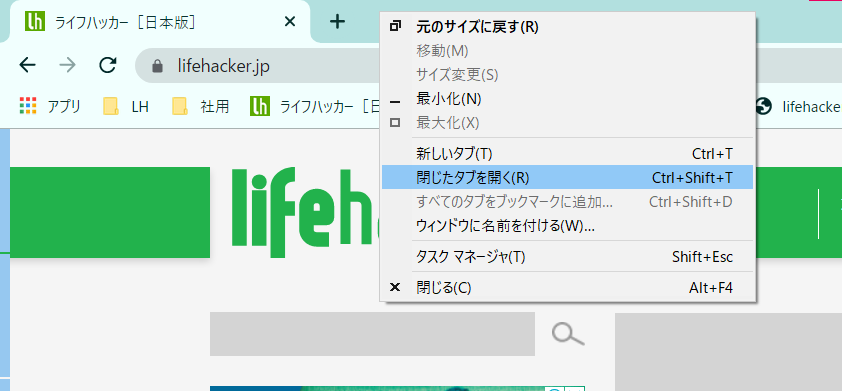Open the lifehacker globe bookmark on the right

(798, 106)
